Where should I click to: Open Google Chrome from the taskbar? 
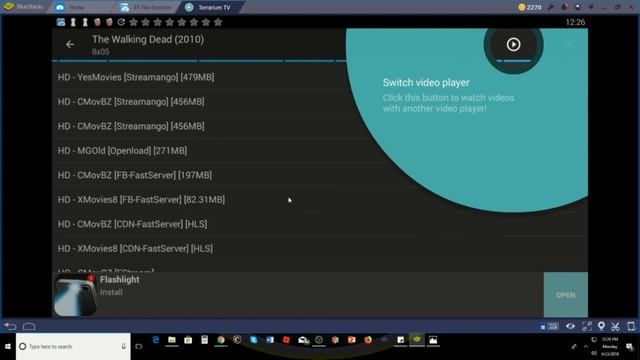[221, 340]
